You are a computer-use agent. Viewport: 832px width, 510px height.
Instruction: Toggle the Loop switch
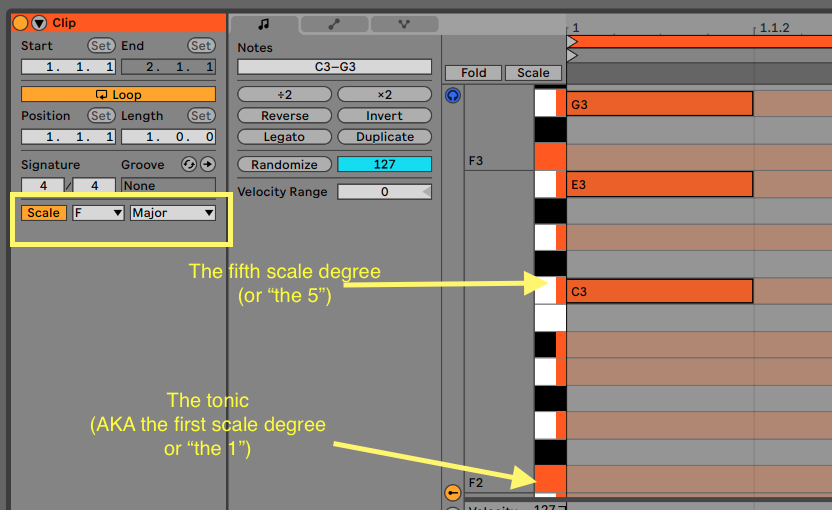click(118, 94)
